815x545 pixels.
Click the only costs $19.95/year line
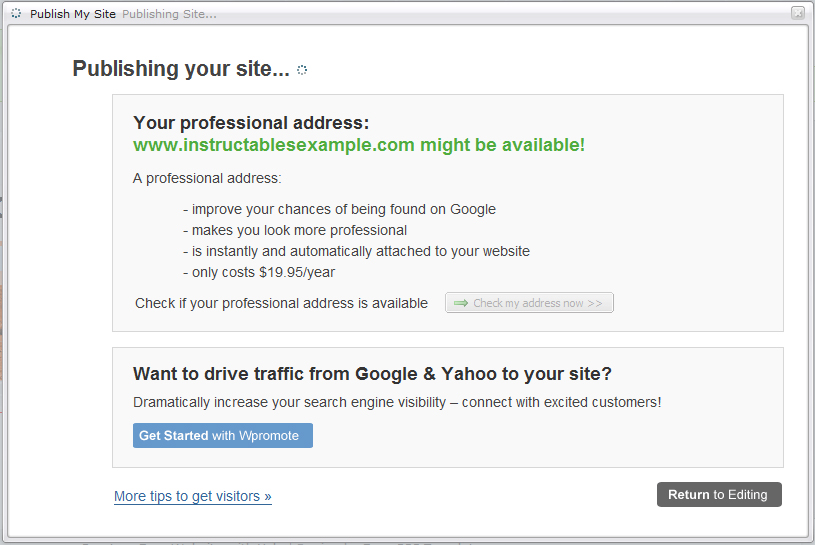click(x=266, y=272)
